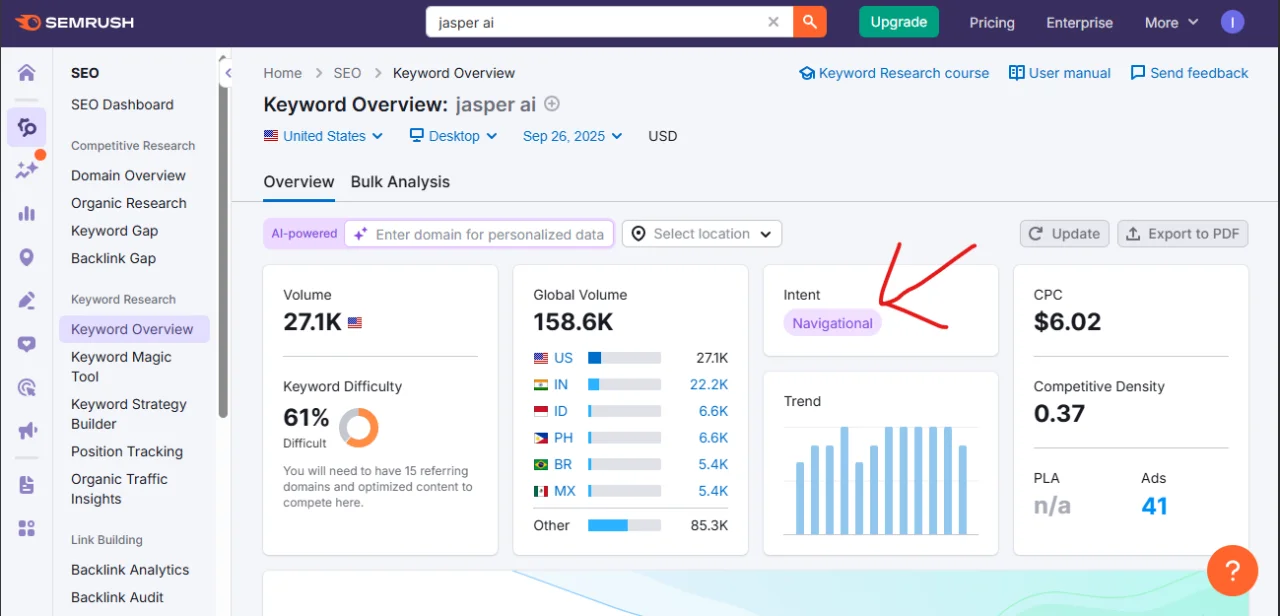Open Domain Overview in the sidebar

coord(128,176)
